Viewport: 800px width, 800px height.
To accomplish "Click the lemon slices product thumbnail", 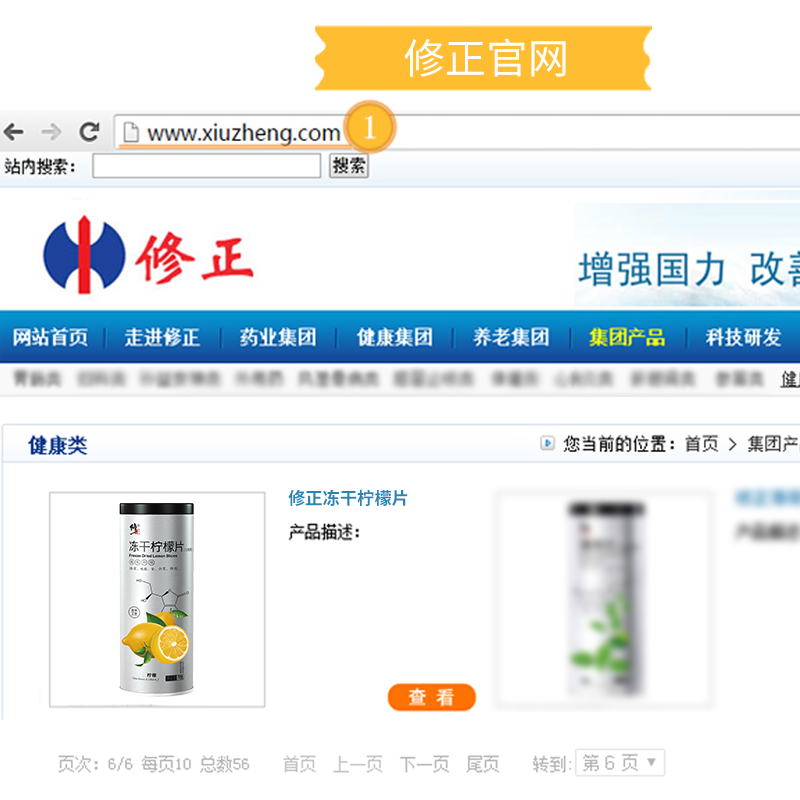I will click(x=157, y=599).
